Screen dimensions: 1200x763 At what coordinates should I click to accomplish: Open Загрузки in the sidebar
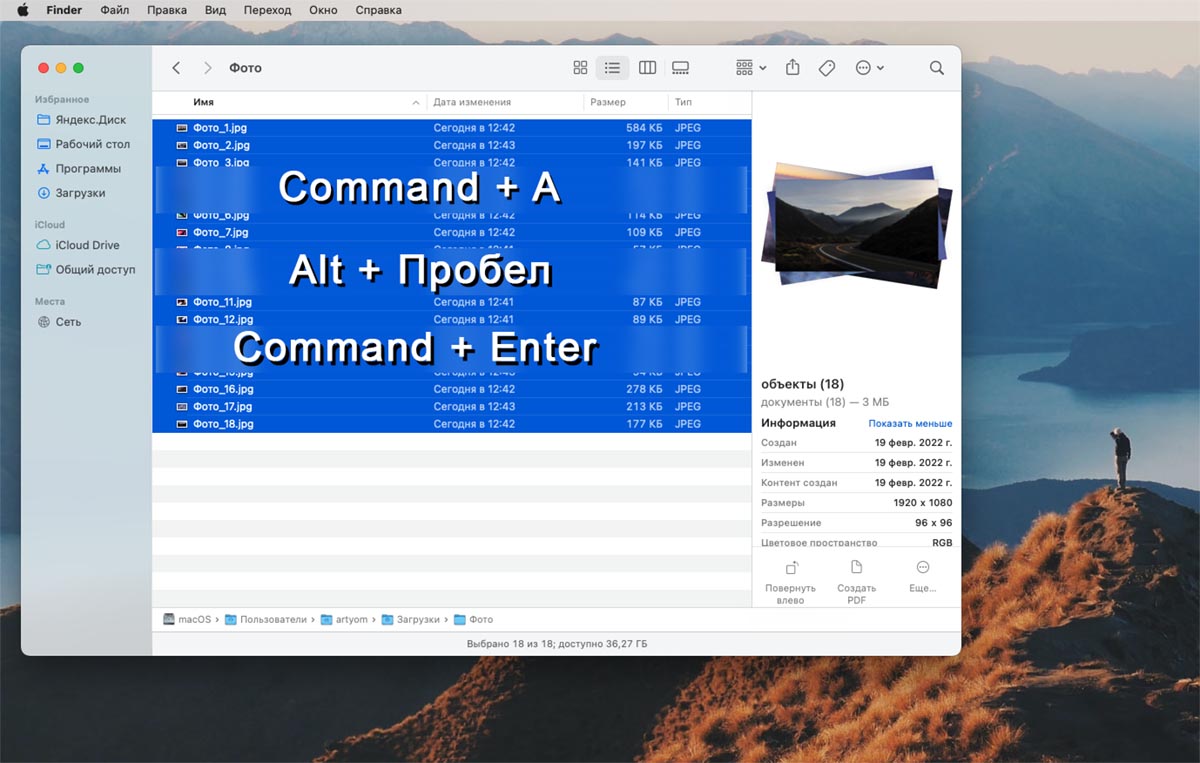80,193
